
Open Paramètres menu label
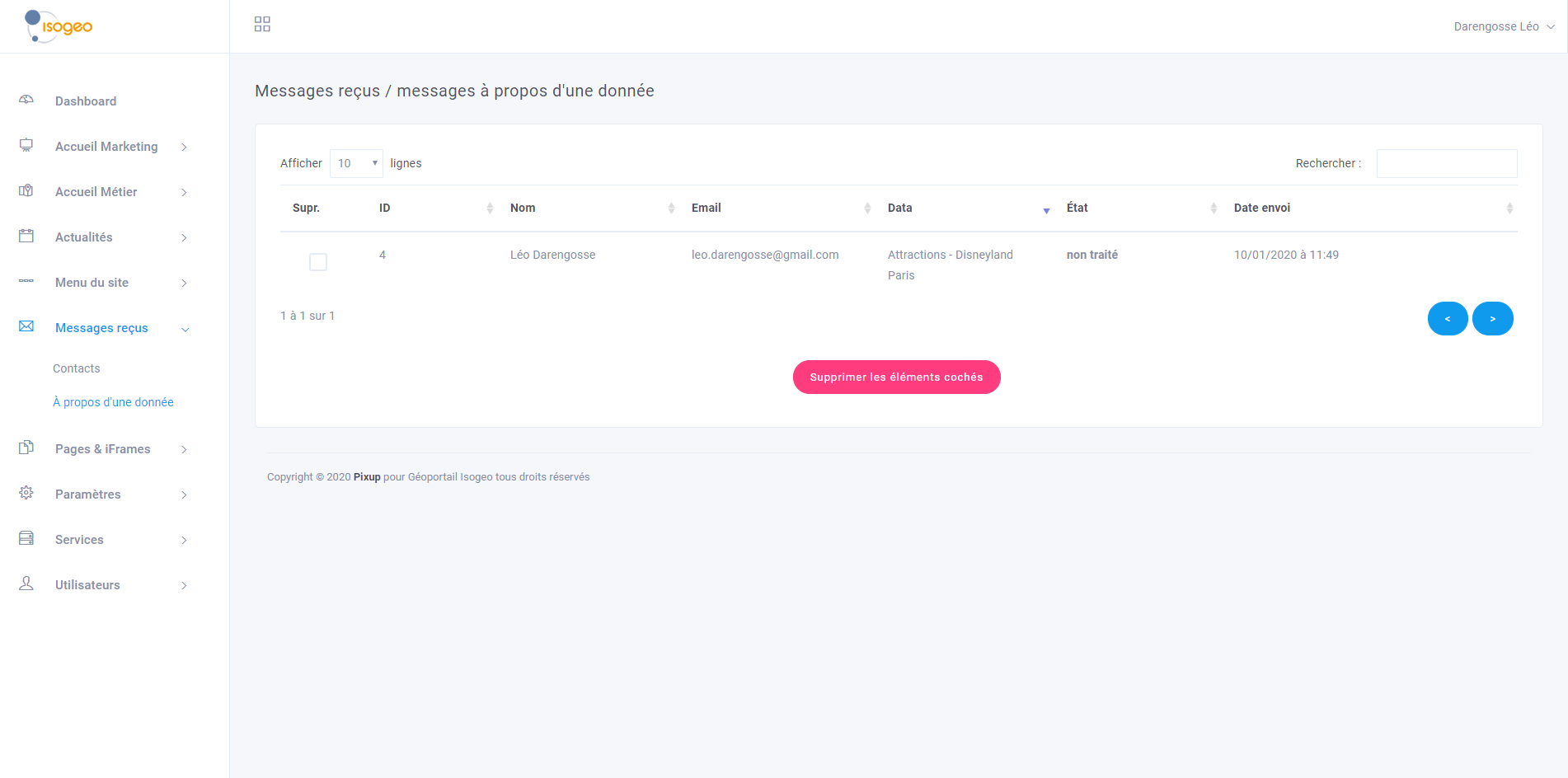pos(88,494)
